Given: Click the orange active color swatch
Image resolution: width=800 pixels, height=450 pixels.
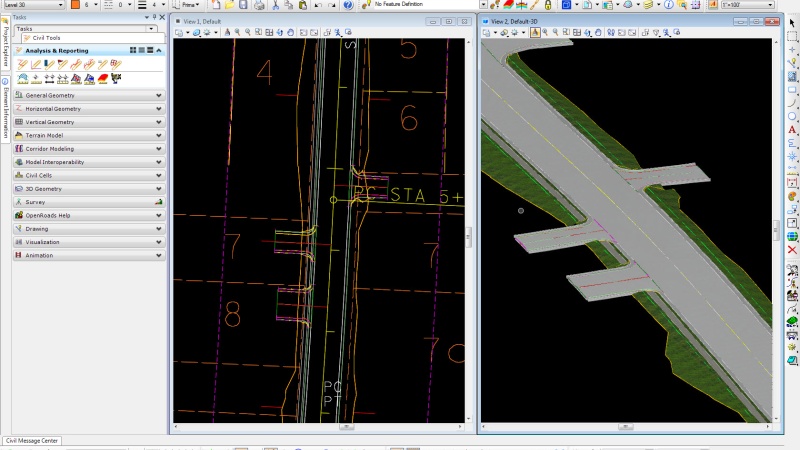Looking at the screenshot, I should (x=74, y=5).
